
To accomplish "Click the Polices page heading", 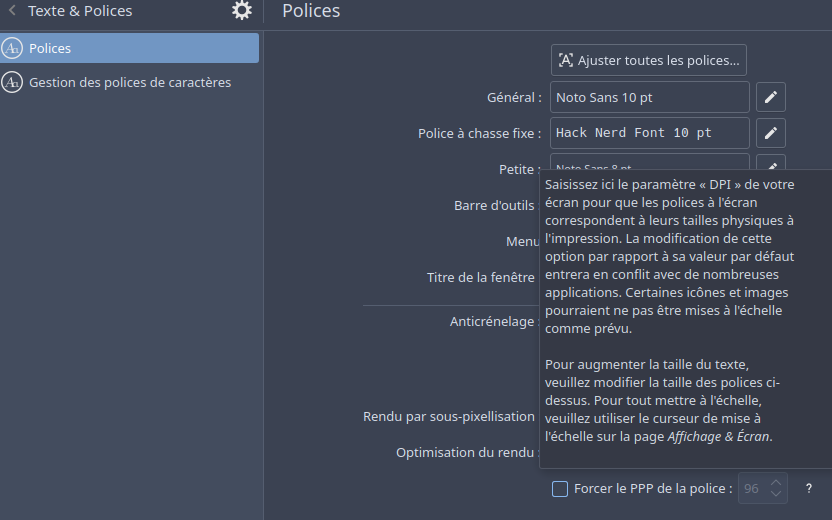I will (311, 11).
